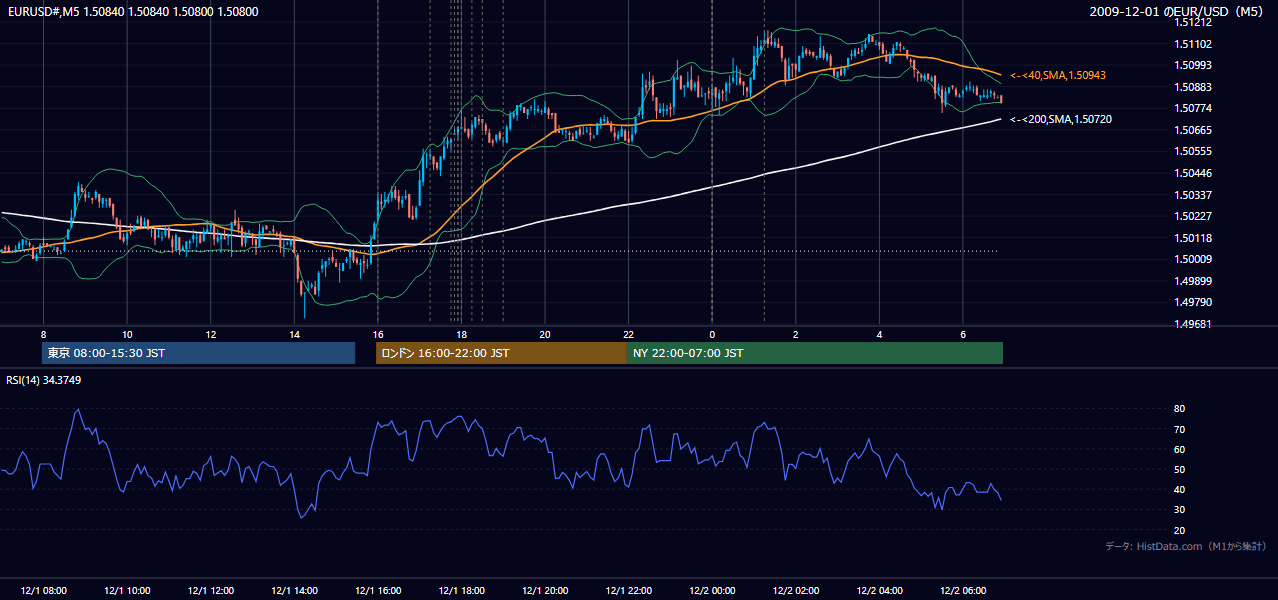Click the 12/1 16:00 time axis label
The width and height of the screenshot is (1278, 600).
tap(378, 591)
